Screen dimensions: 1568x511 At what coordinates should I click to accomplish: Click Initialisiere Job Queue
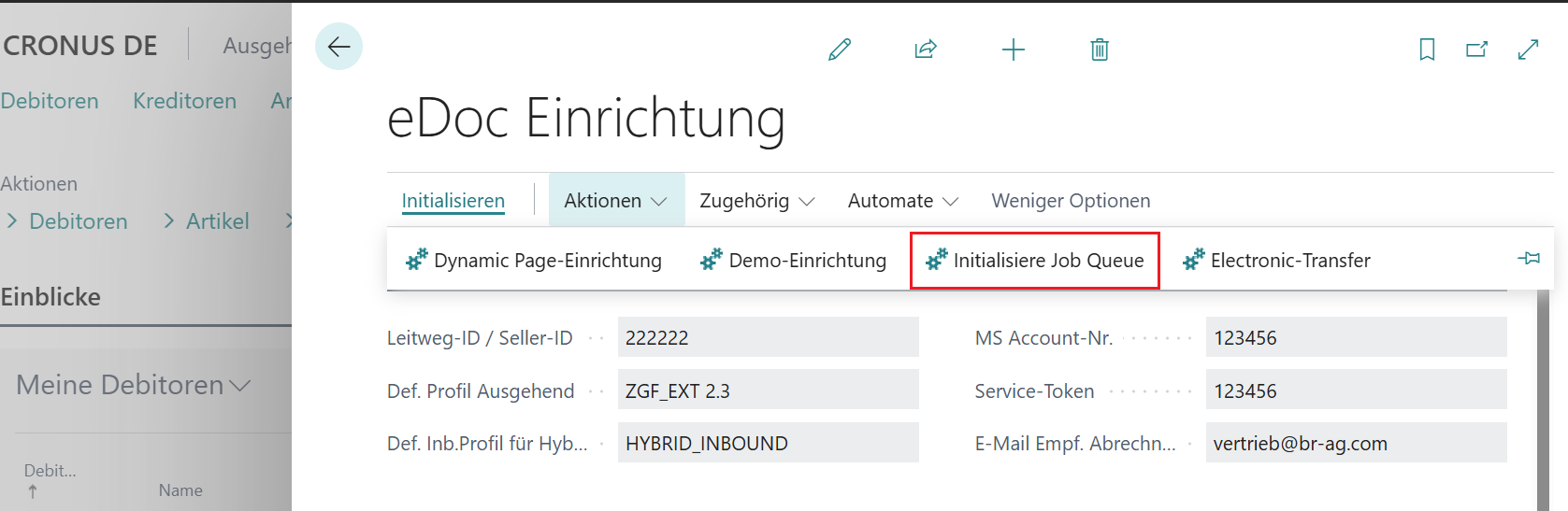click(1035, 261)
